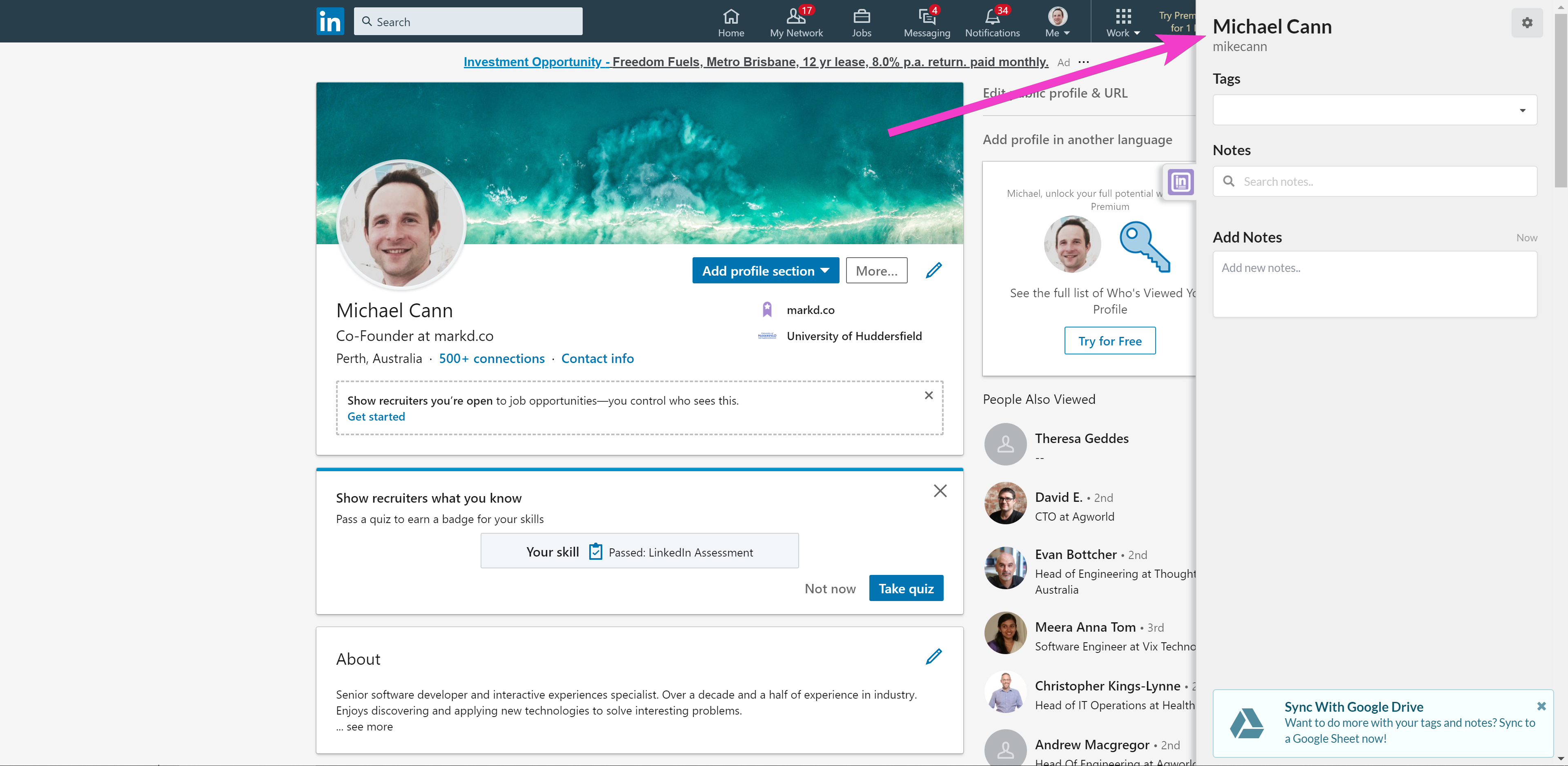Click the purple extension toggle icon

pos(1181,181)
